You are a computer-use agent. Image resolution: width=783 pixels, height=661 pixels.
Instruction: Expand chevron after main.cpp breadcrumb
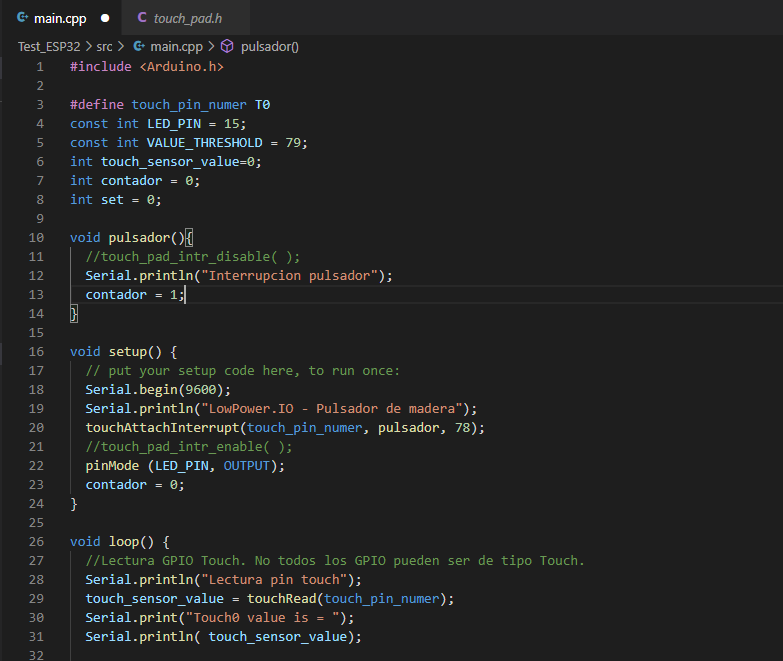click(x=211, y=46)
